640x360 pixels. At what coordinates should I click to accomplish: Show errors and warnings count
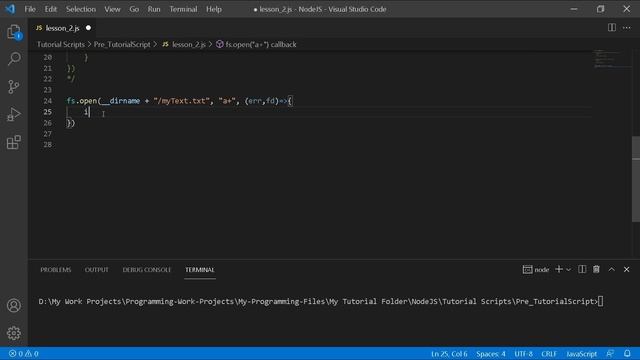click(24, 353)
